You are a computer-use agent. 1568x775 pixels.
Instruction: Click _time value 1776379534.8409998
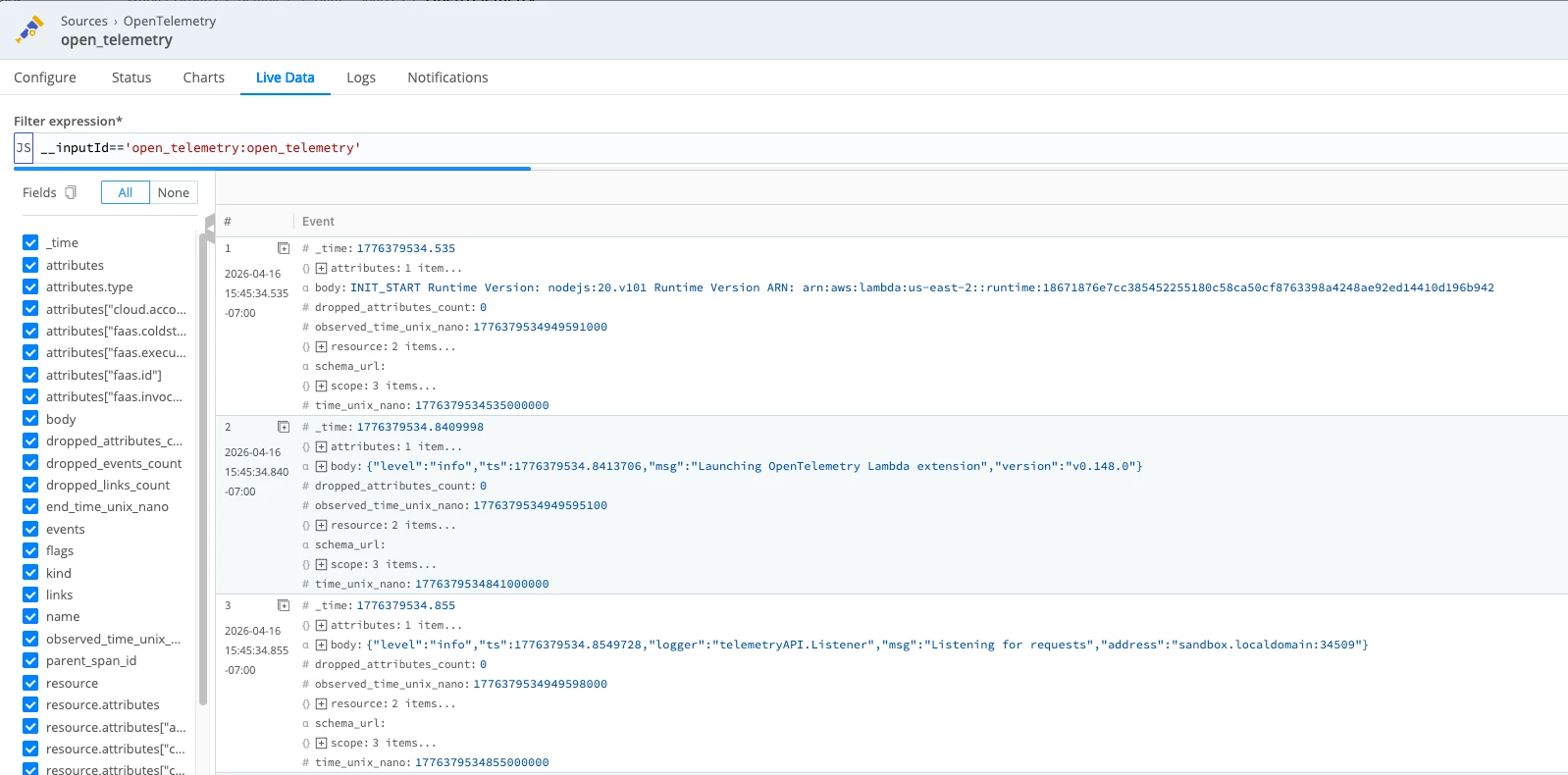[x=420, y=427]
